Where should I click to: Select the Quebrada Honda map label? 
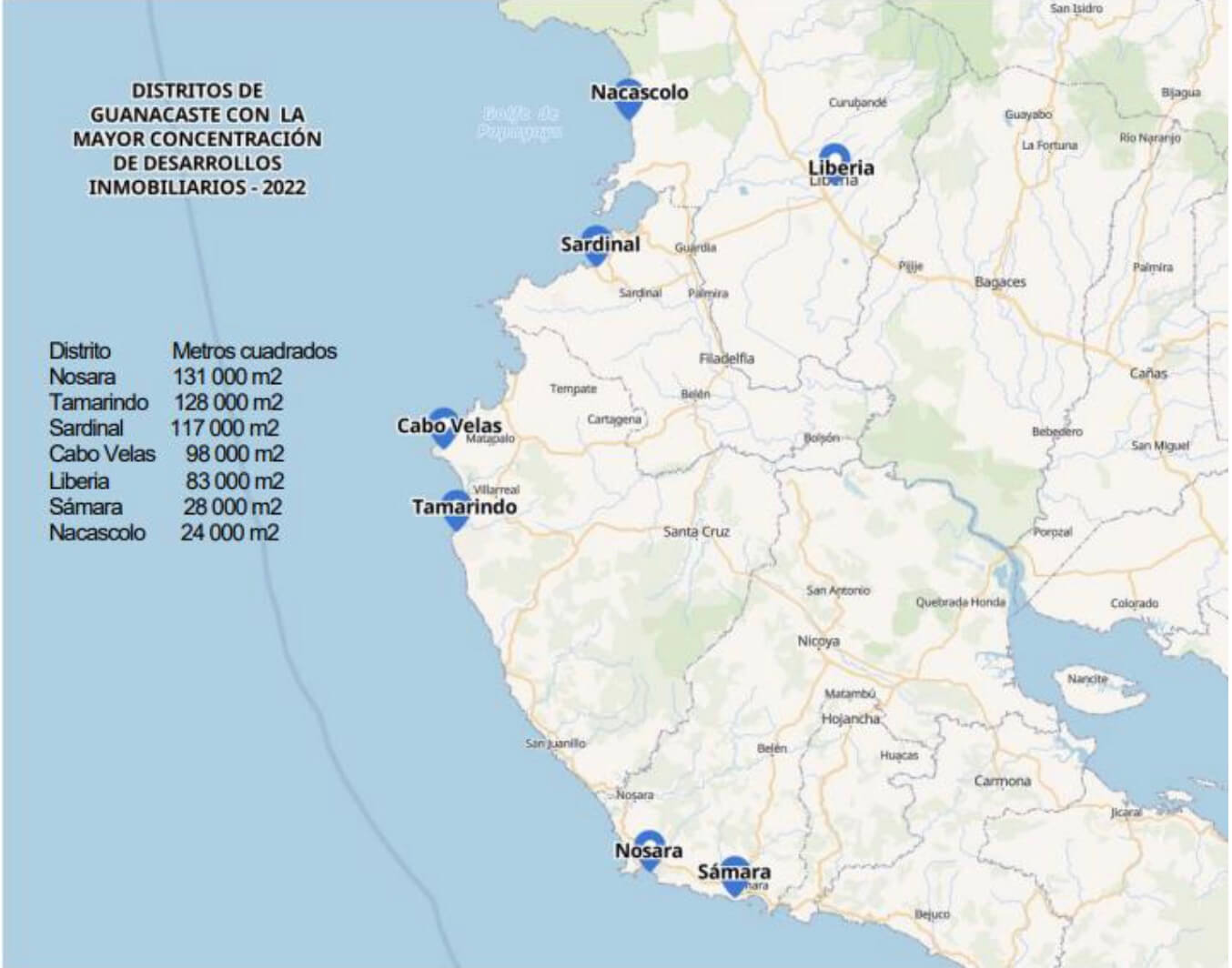click(x=960, y=602)
